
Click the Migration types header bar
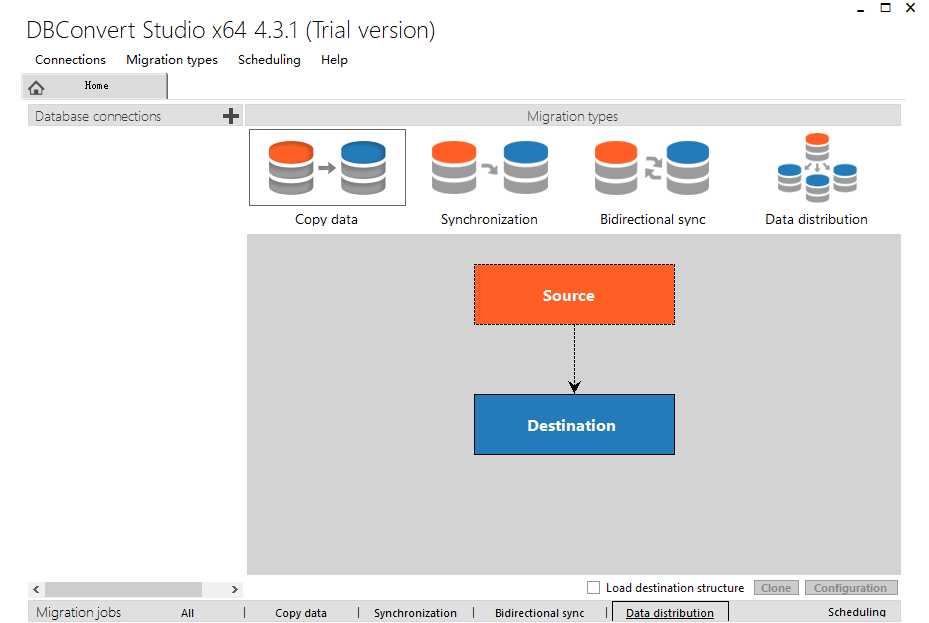click(572, 116)
